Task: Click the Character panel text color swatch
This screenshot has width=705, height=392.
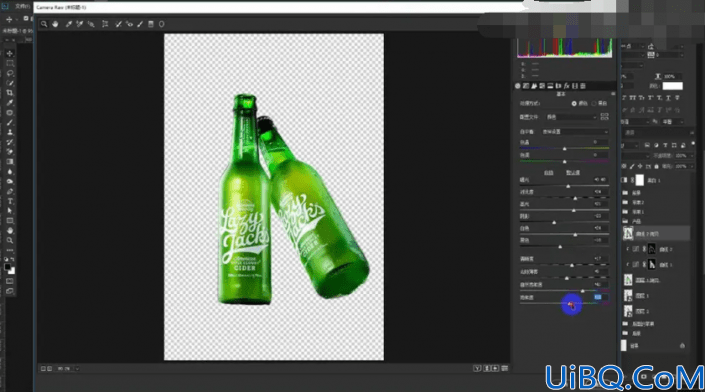Action: point(673,86)
